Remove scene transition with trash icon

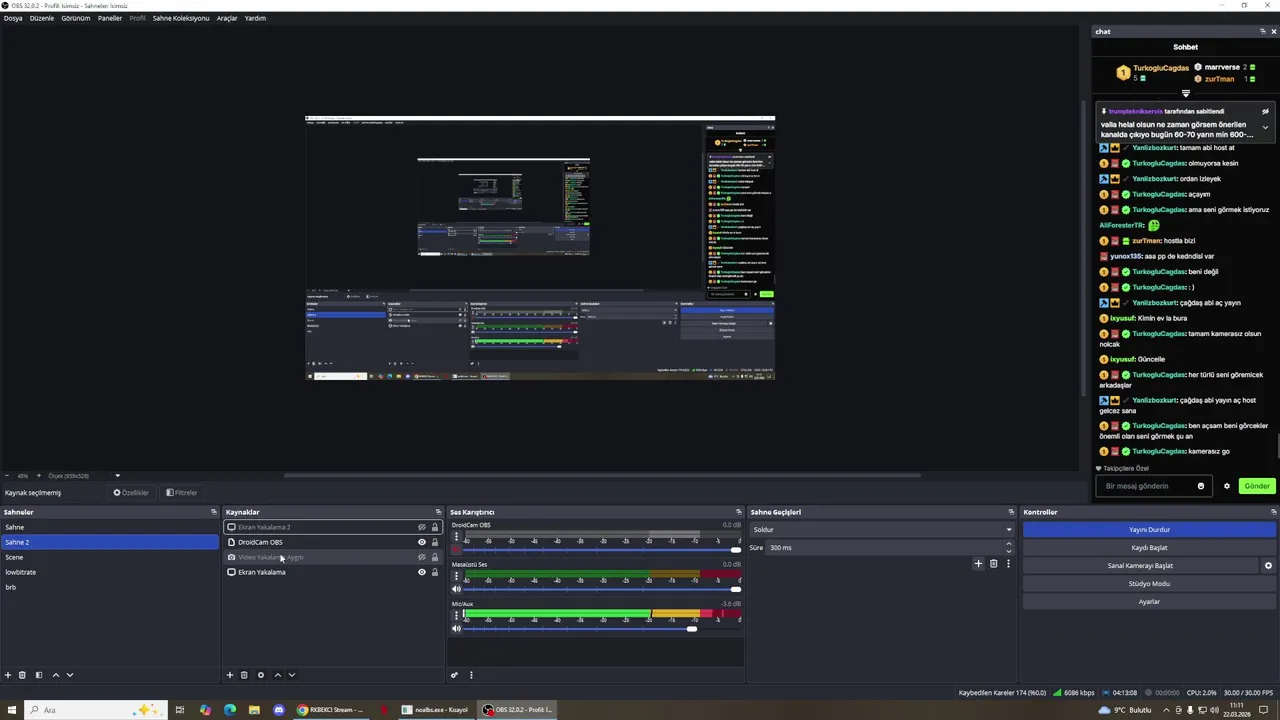993,564
